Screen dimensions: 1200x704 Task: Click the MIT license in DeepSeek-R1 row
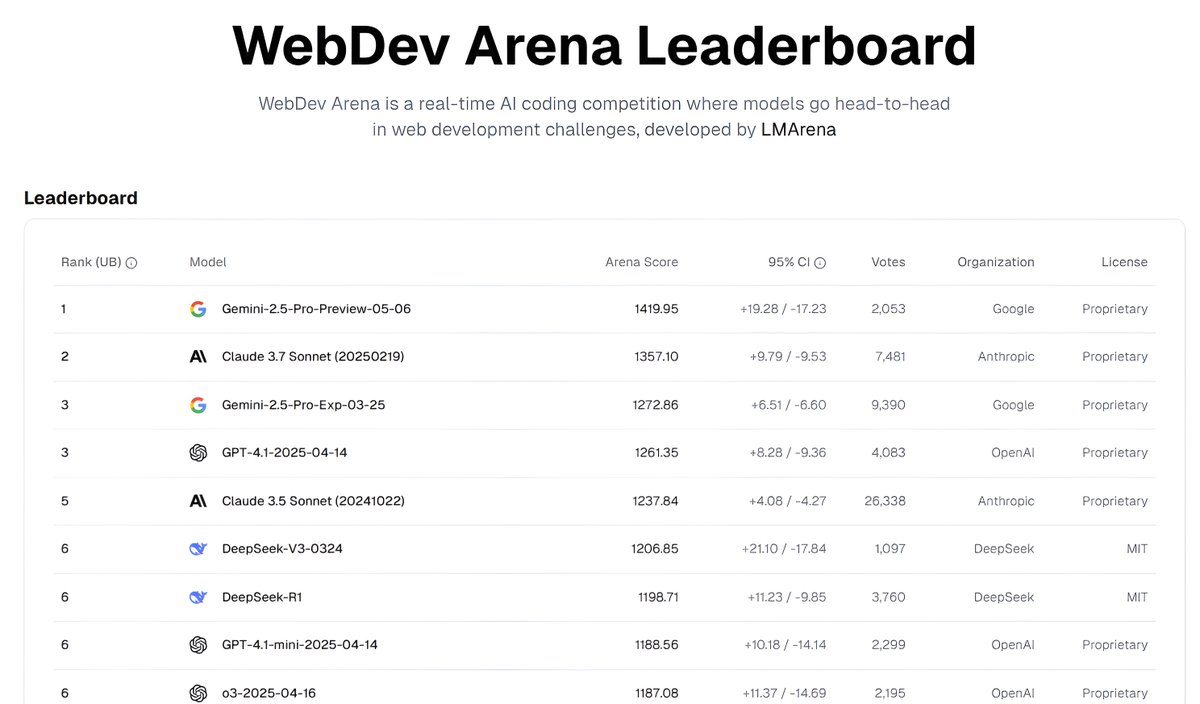click(x=1137, y=597)
